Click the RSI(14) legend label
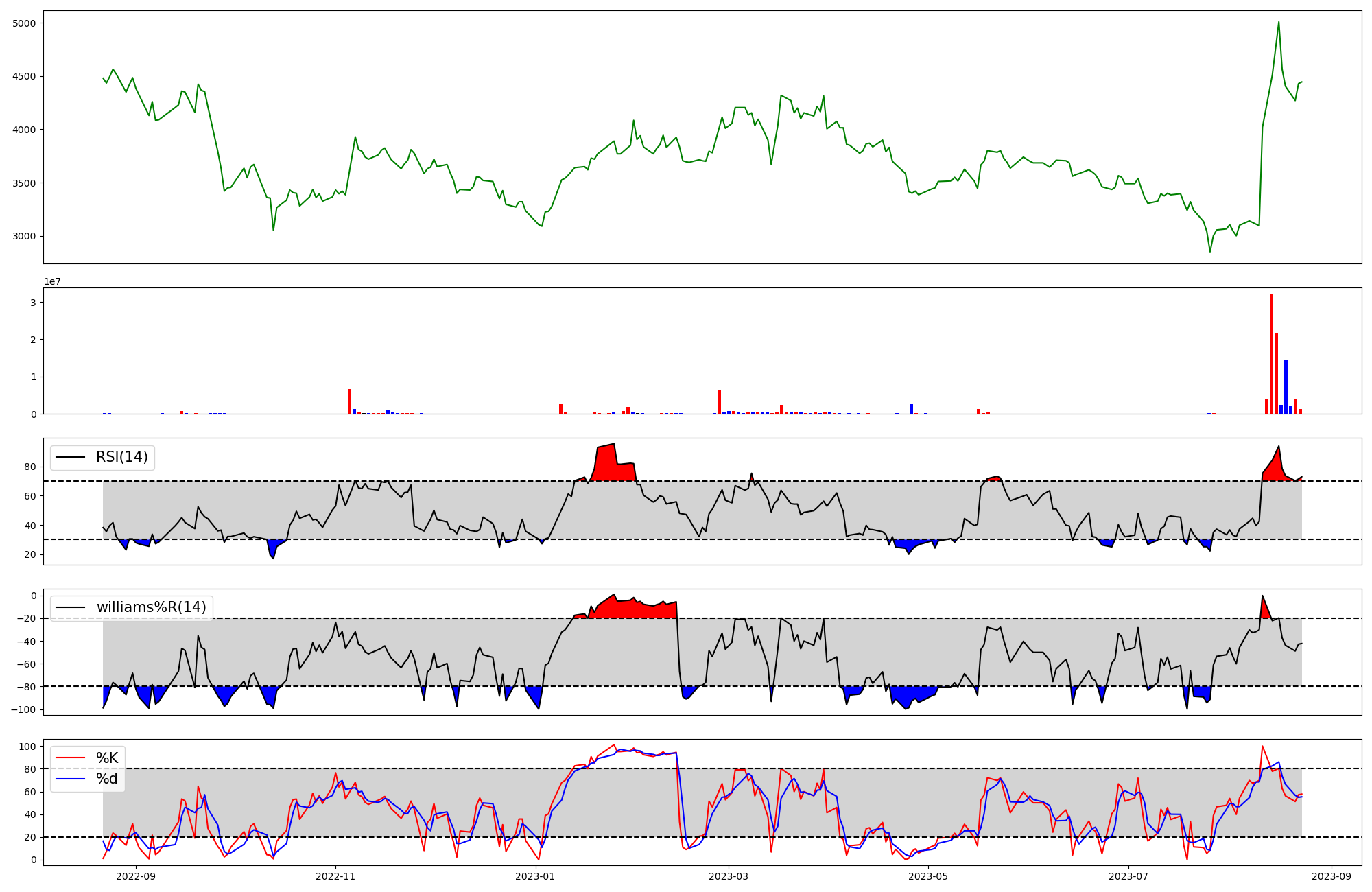The height and width of the screenshot is (892, 1372). [121, 457]
